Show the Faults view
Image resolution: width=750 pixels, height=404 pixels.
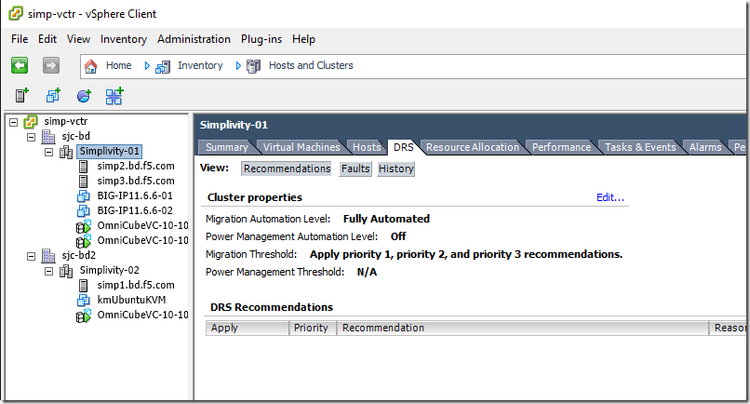(355, 169)
